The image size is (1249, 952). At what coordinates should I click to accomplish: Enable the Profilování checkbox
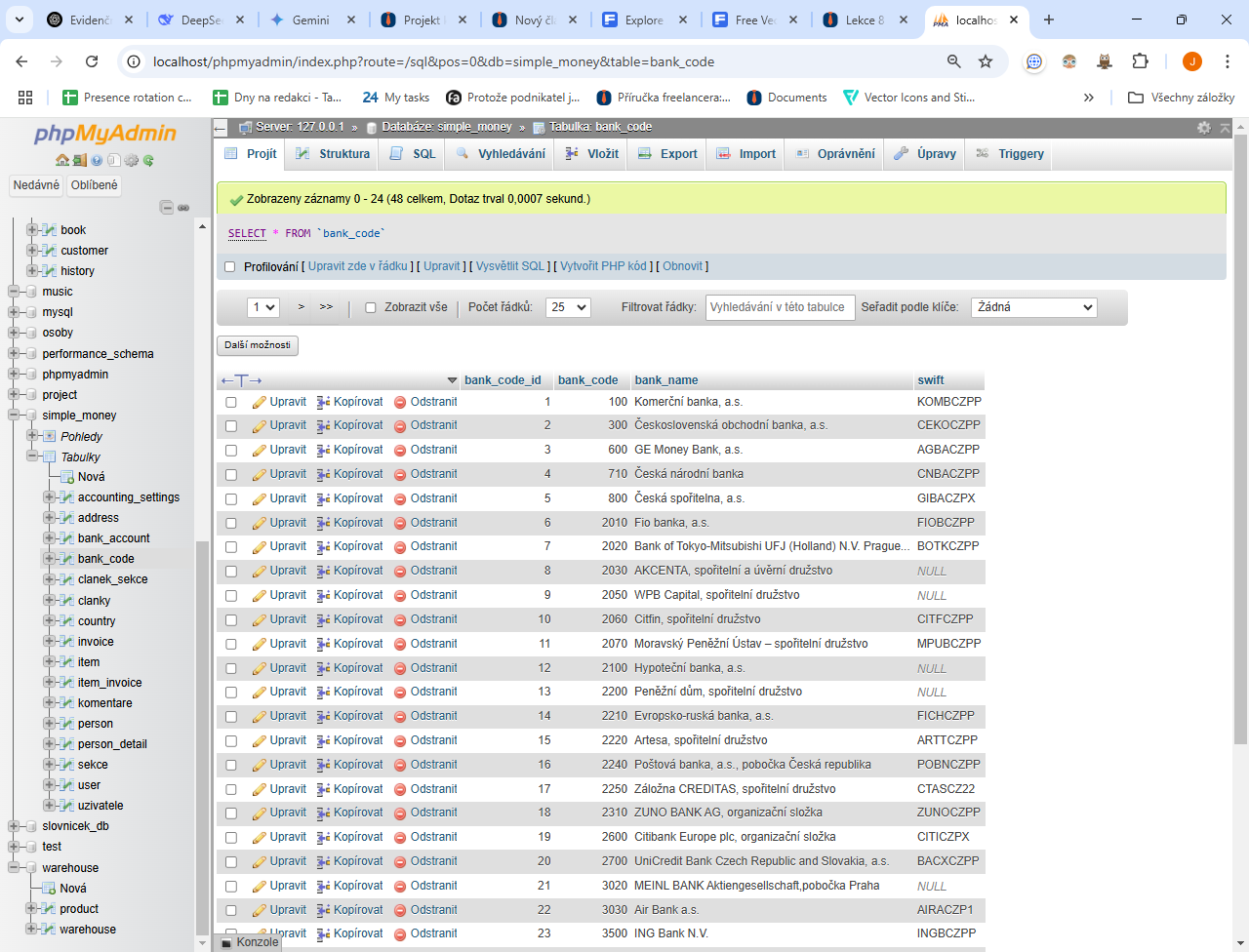tap(230, 266)
